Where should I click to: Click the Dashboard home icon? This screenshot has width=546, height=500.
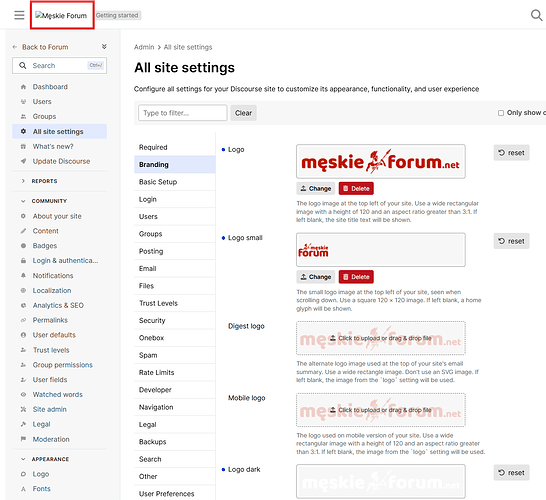click(x=23, y=87)
